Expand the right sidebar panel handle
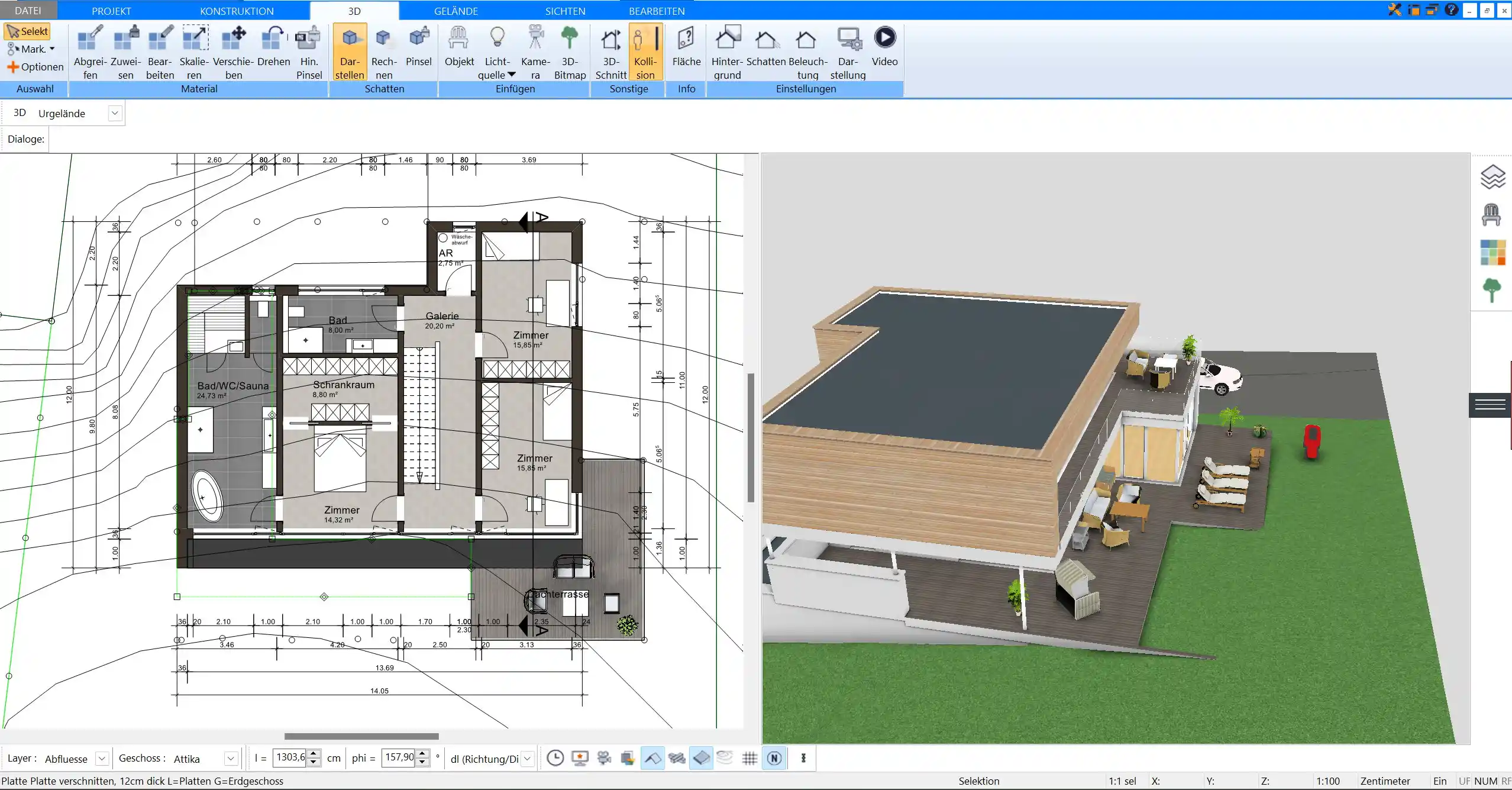Screen dimensions: 1512x790 1490,405
